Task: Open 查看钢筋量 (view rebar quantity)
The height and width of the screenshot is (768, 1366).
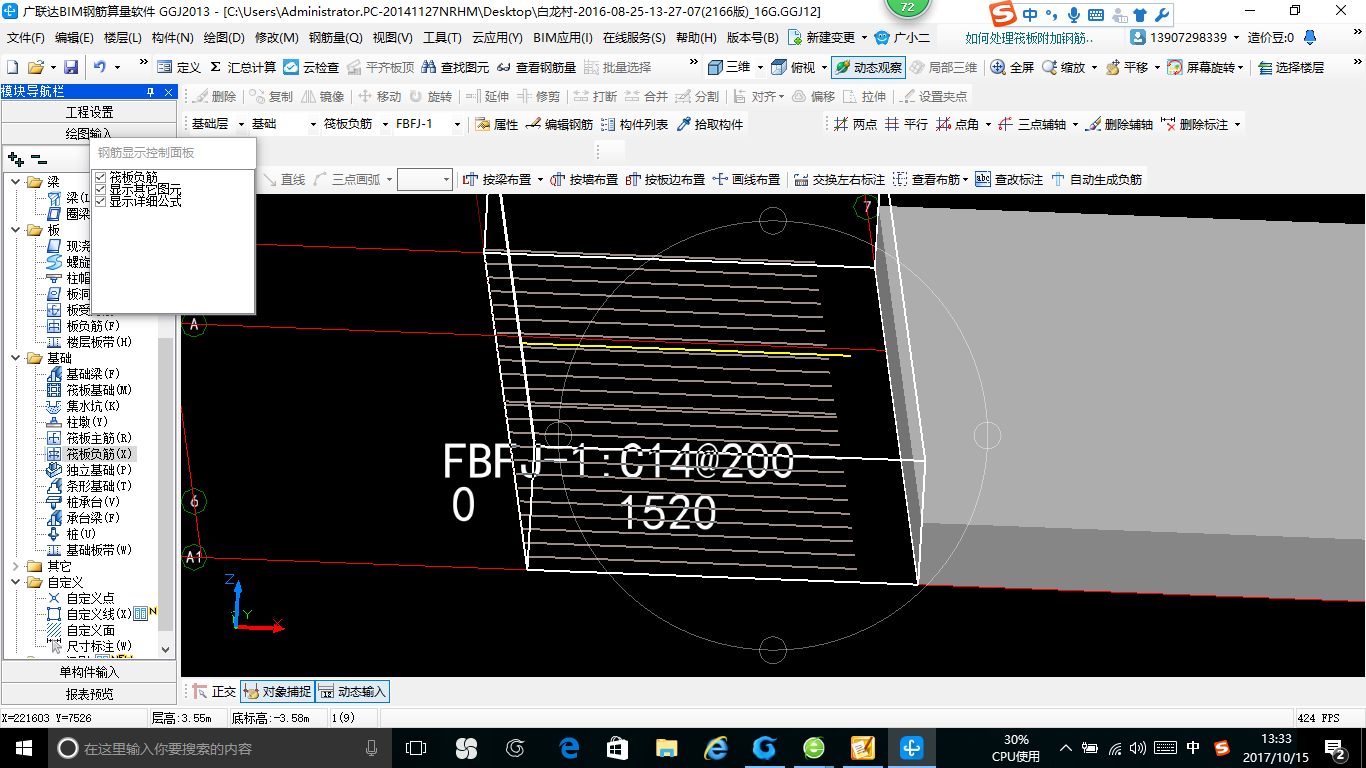Action: coord(536,67)
